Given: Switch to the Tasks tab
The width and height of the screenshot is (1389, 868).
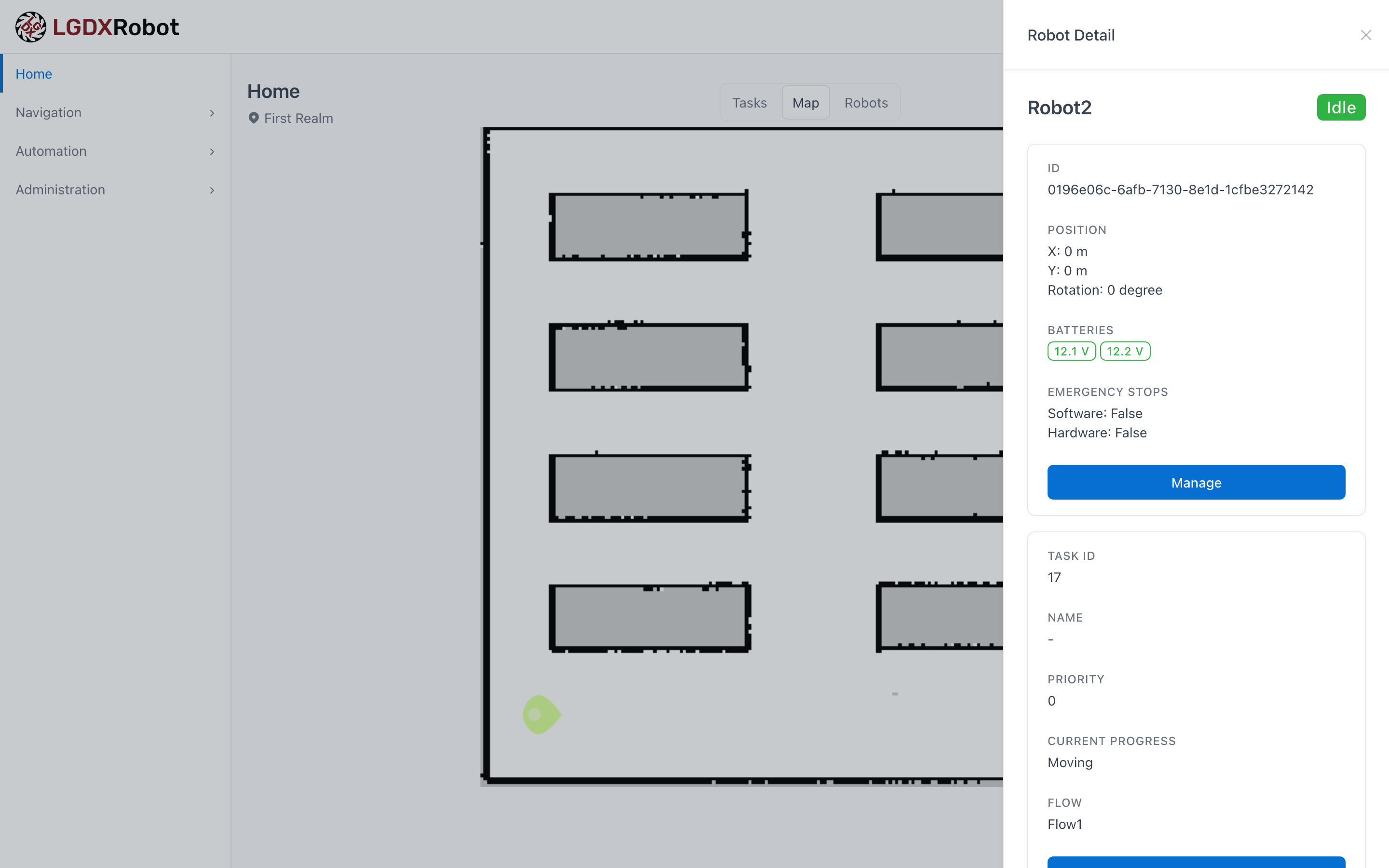Looking at the screenshot, I should 749,103.
